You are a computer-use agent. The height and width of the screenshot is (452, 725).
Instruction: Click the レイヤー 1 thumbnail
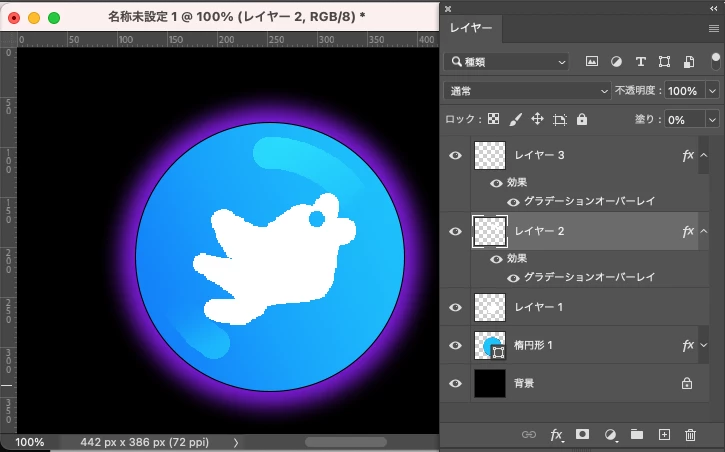click(x=490, y=307)
